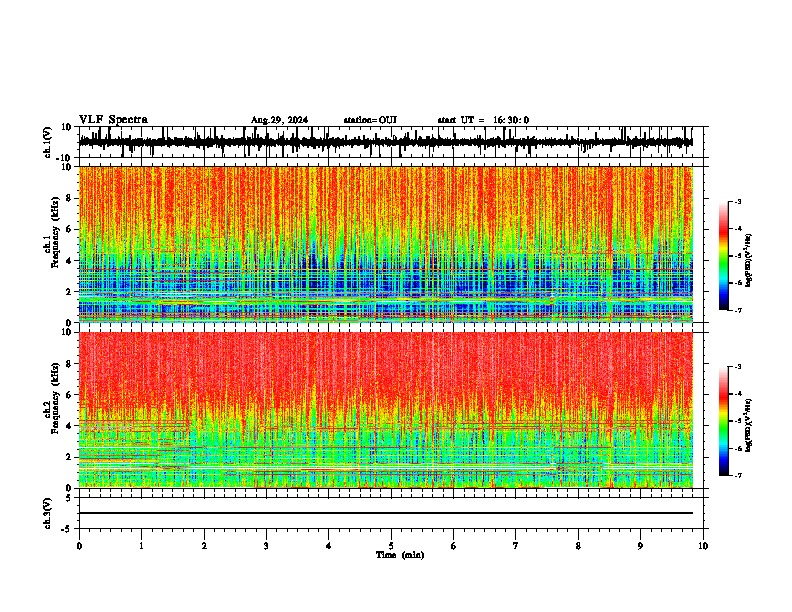The width and height of the screenshot is (792, 612).
Task: Click the 'ch.1(V)' axis label
Action: pyautogui.click(x=48, y=142)
